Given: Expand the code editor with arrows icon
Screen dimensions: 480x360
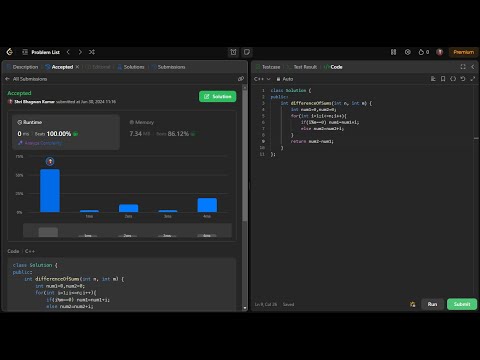Looking at the screenshot, I should click(x=473, y=79).
